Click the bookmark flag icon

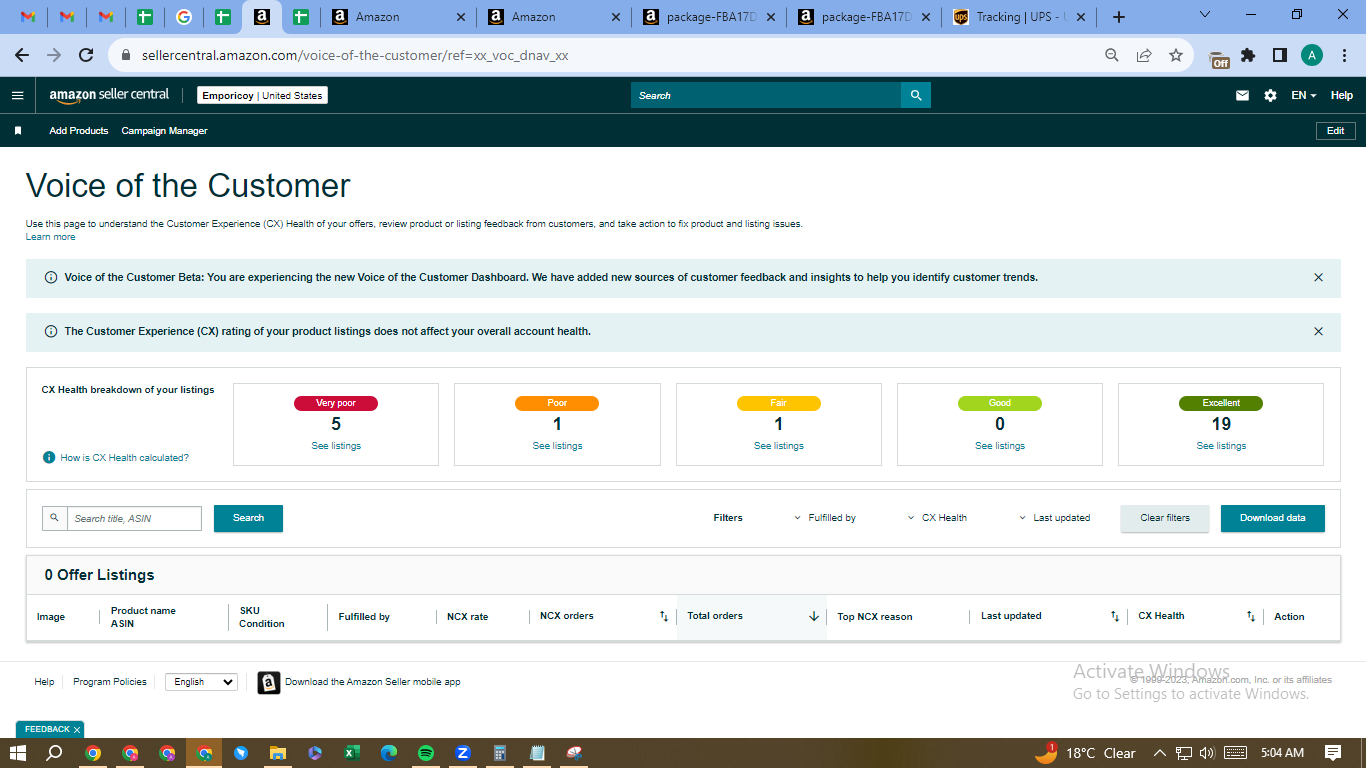coord(17,131)
